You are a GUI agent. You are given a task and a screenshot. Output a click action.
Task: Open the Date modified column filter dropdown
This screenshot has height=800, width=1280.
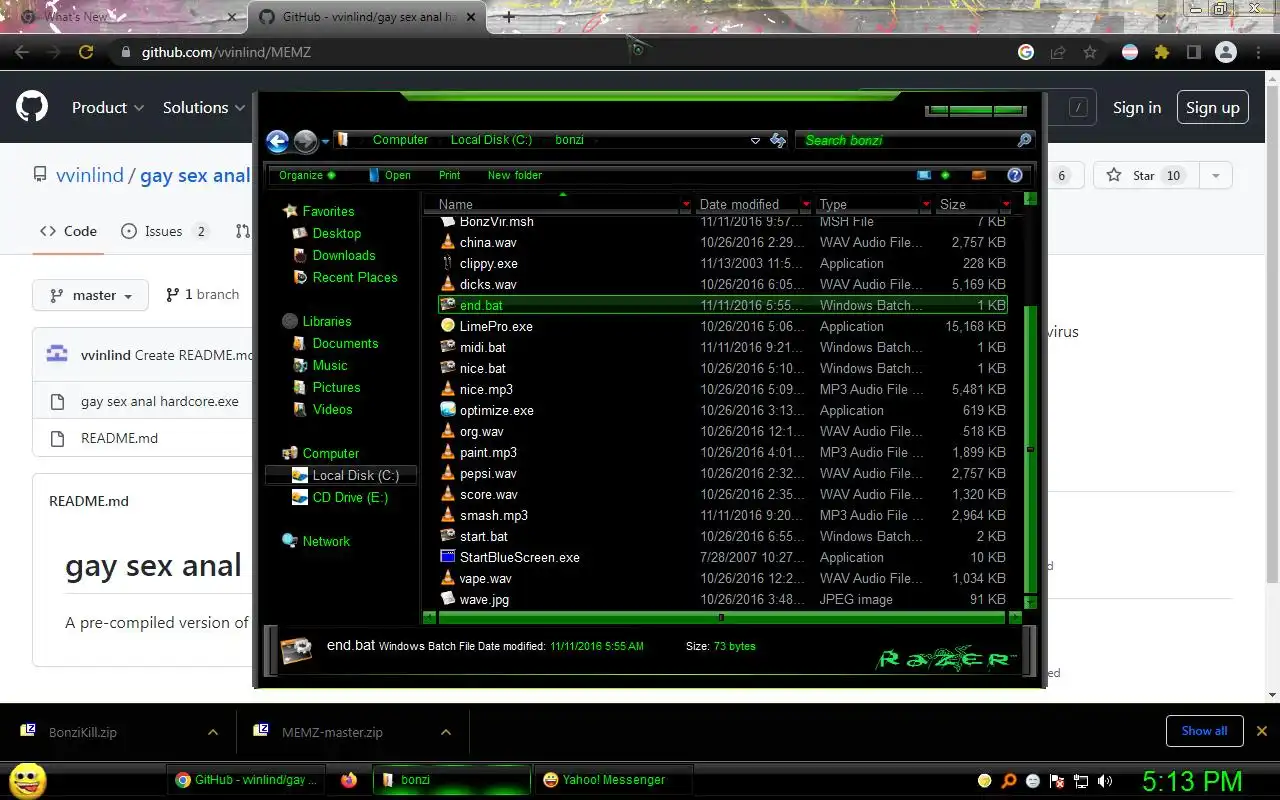[806, 204]
